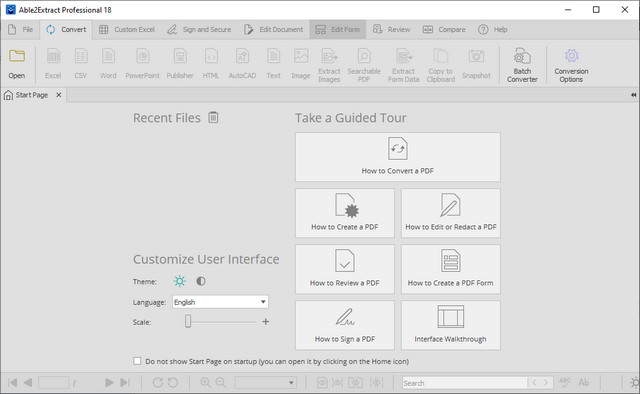640x394 pixels.
Task: Open the How to Sign a PDF tour
Action: tap(345, 325)
